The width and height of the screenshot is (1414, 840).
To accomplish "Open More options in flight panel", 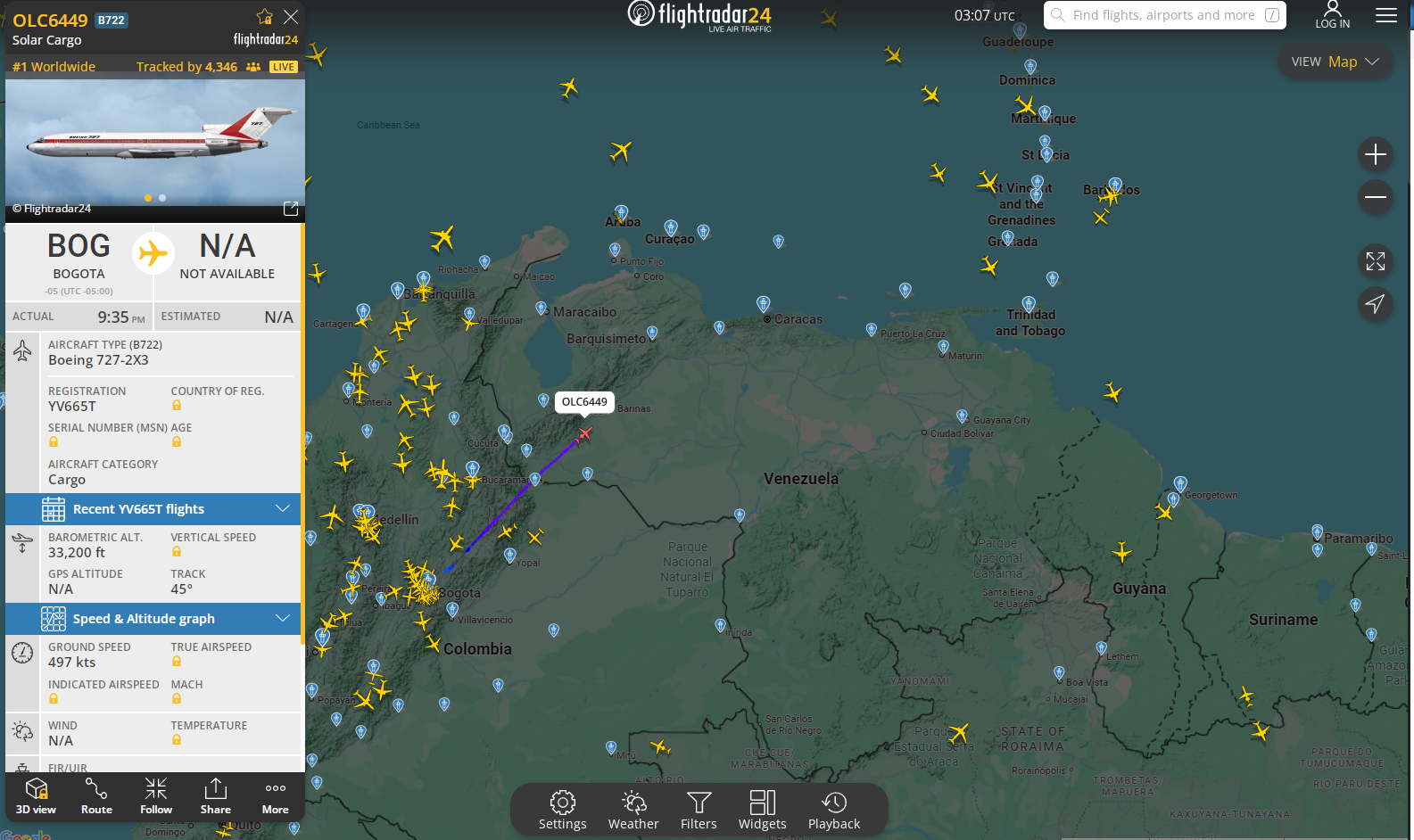I will point(276,796).
